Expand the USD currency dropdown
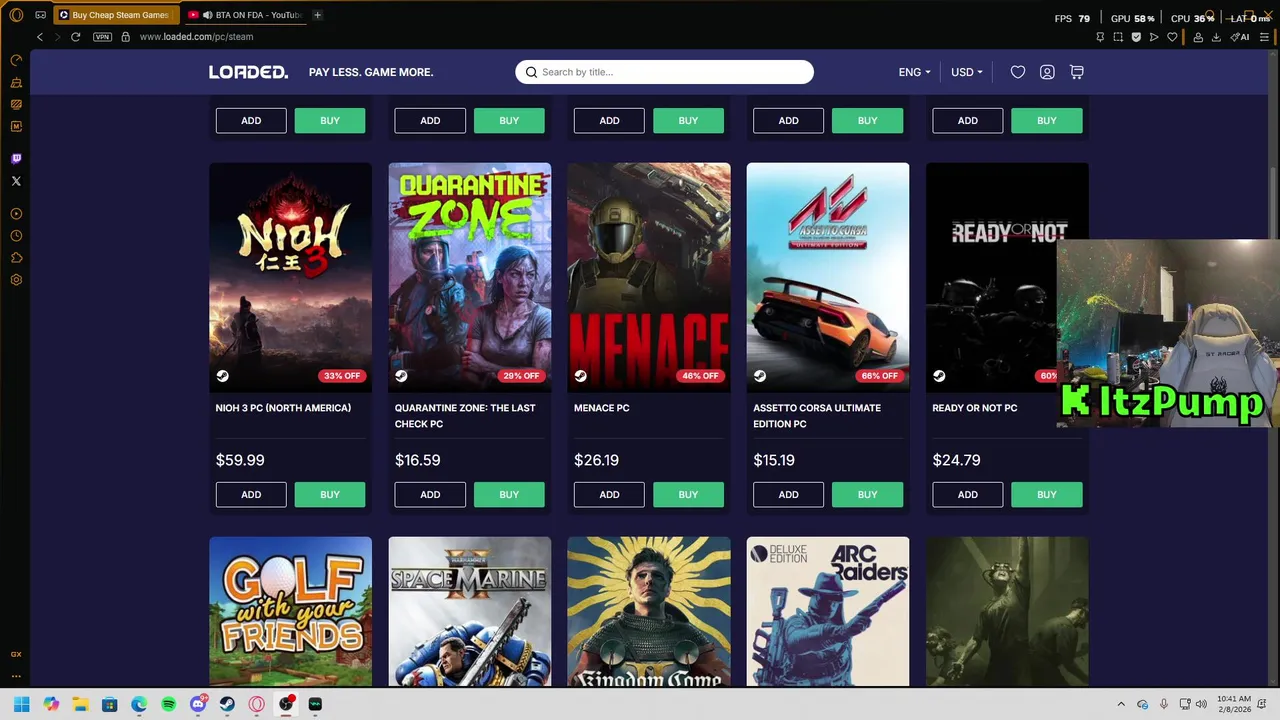 pyautogui.click(x=966, y=72)
